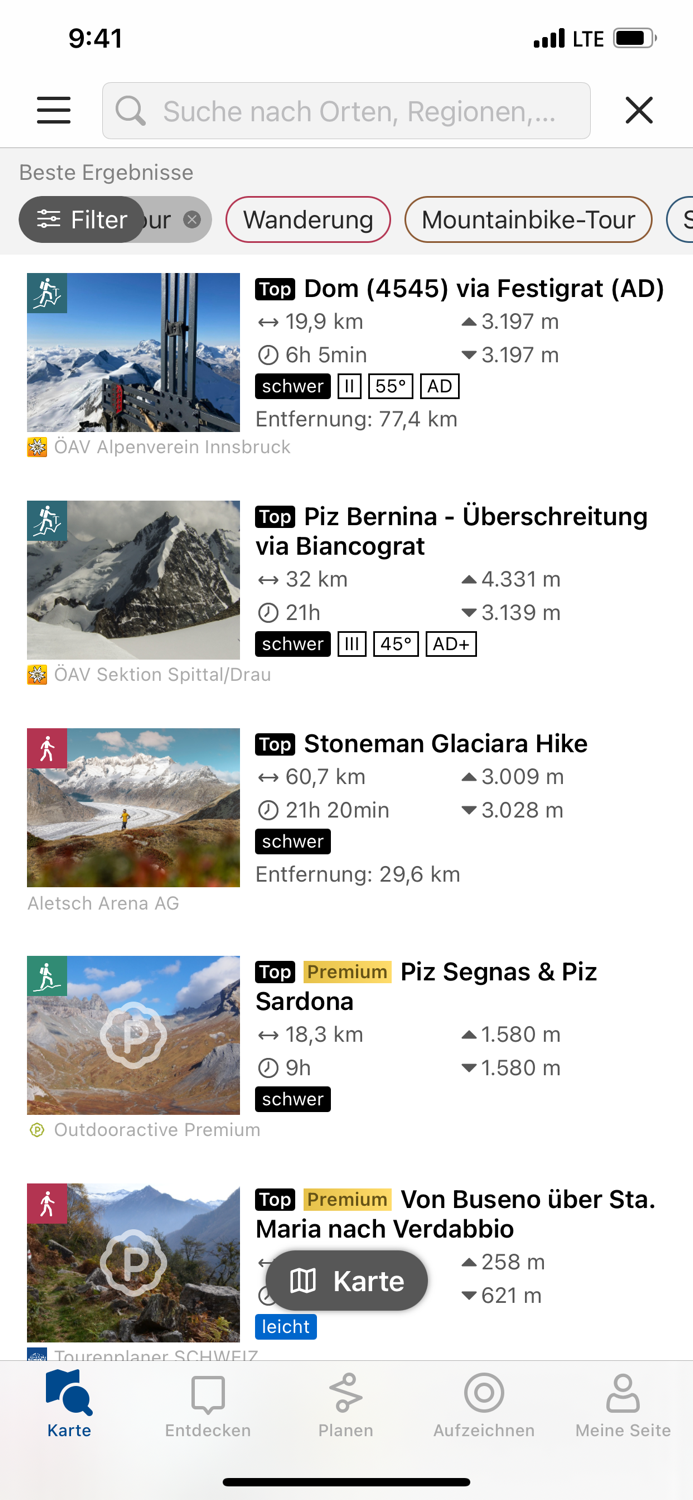Select the ski tour icon on Dom result
The image size is (693, 1500).
pyautogui.click(x=46, y=295)
